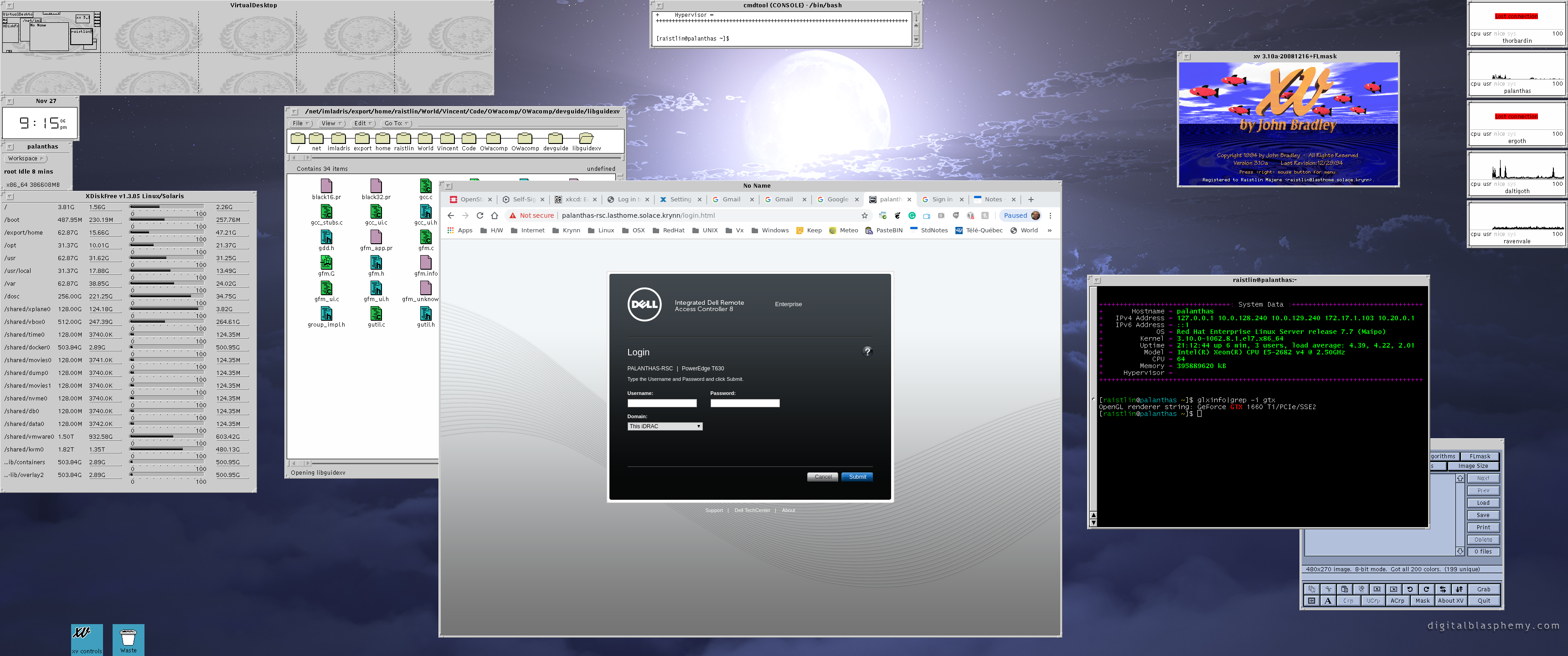Click the Dell TechCenter link
This screenshot has width=1568, height=656.
752,510
